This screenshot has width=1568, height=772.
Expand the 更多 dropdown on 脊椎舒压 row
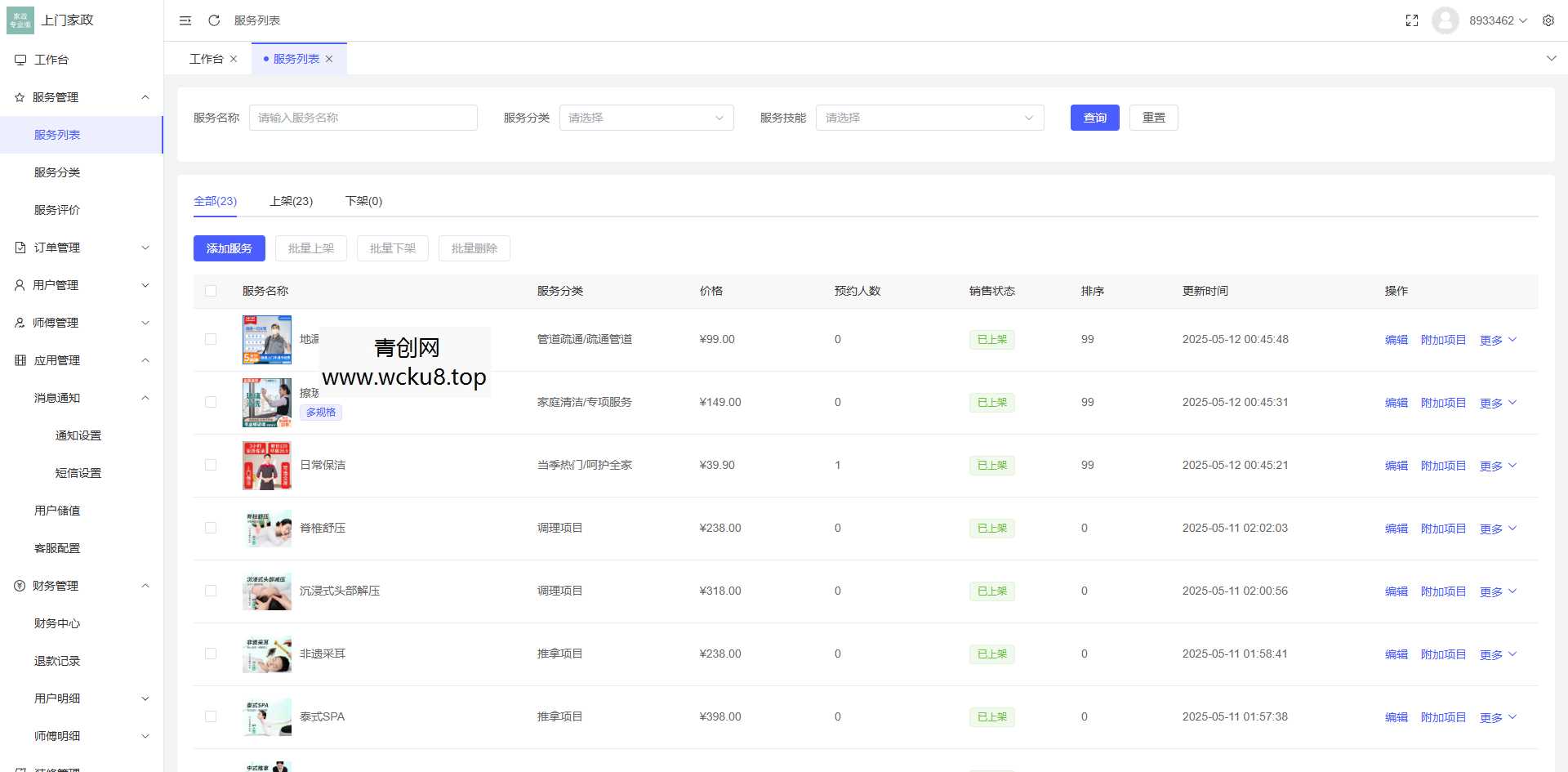1497,528
